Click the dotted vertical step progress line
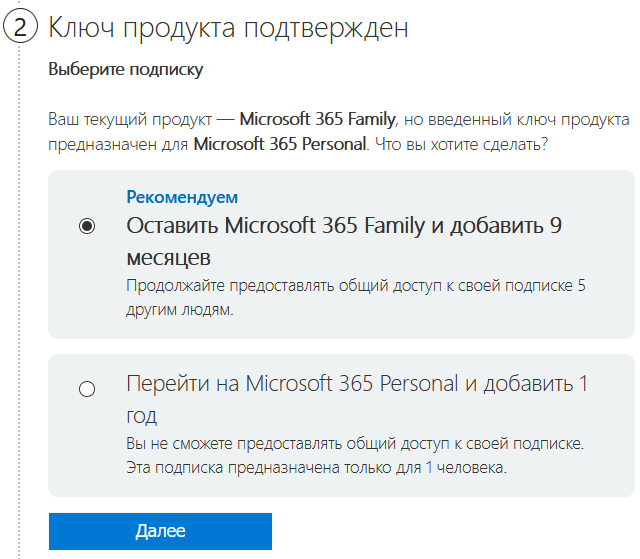This screenshot has height=559, width=640. pos(19,302)
